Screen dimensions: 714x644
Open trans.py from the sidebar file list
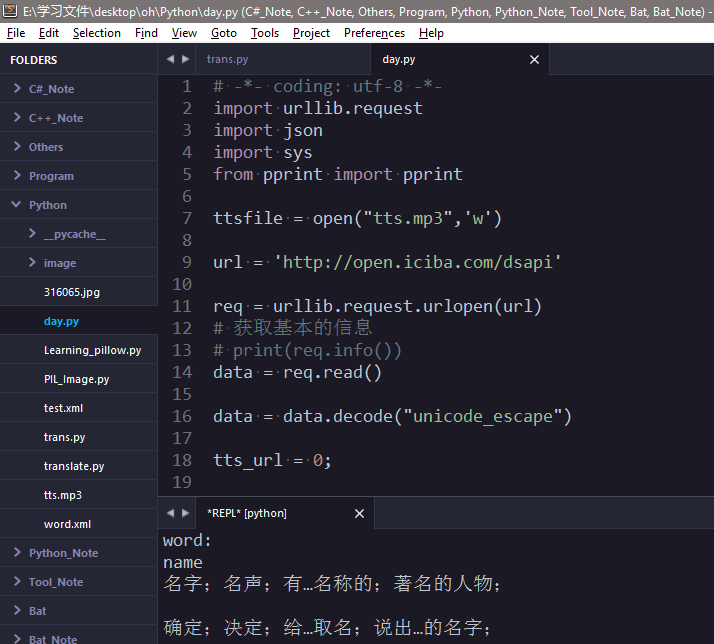click(78, 437)
